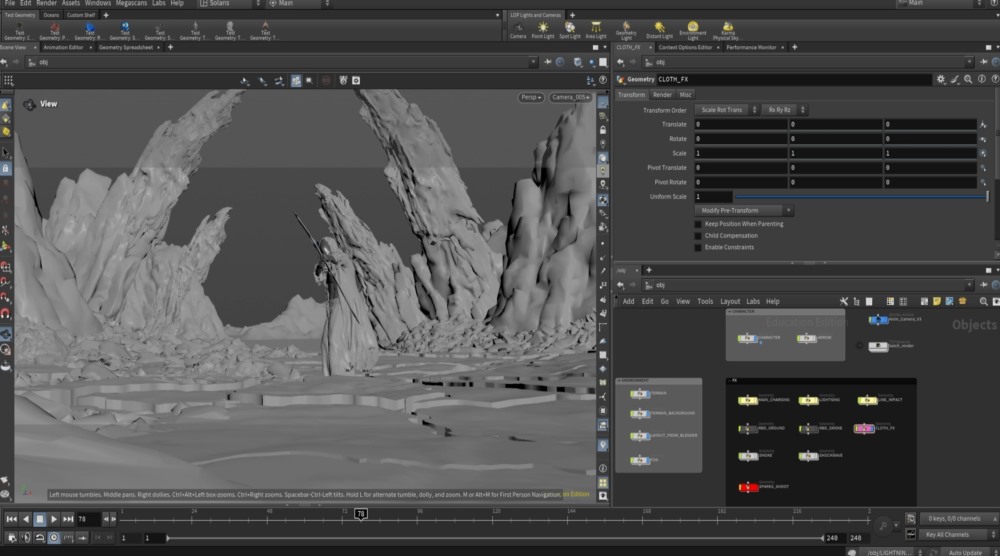Enable Child Compensation checkbox
Image resolution: width=1000 pixels, height=556 pixels.
pos(698,235)
